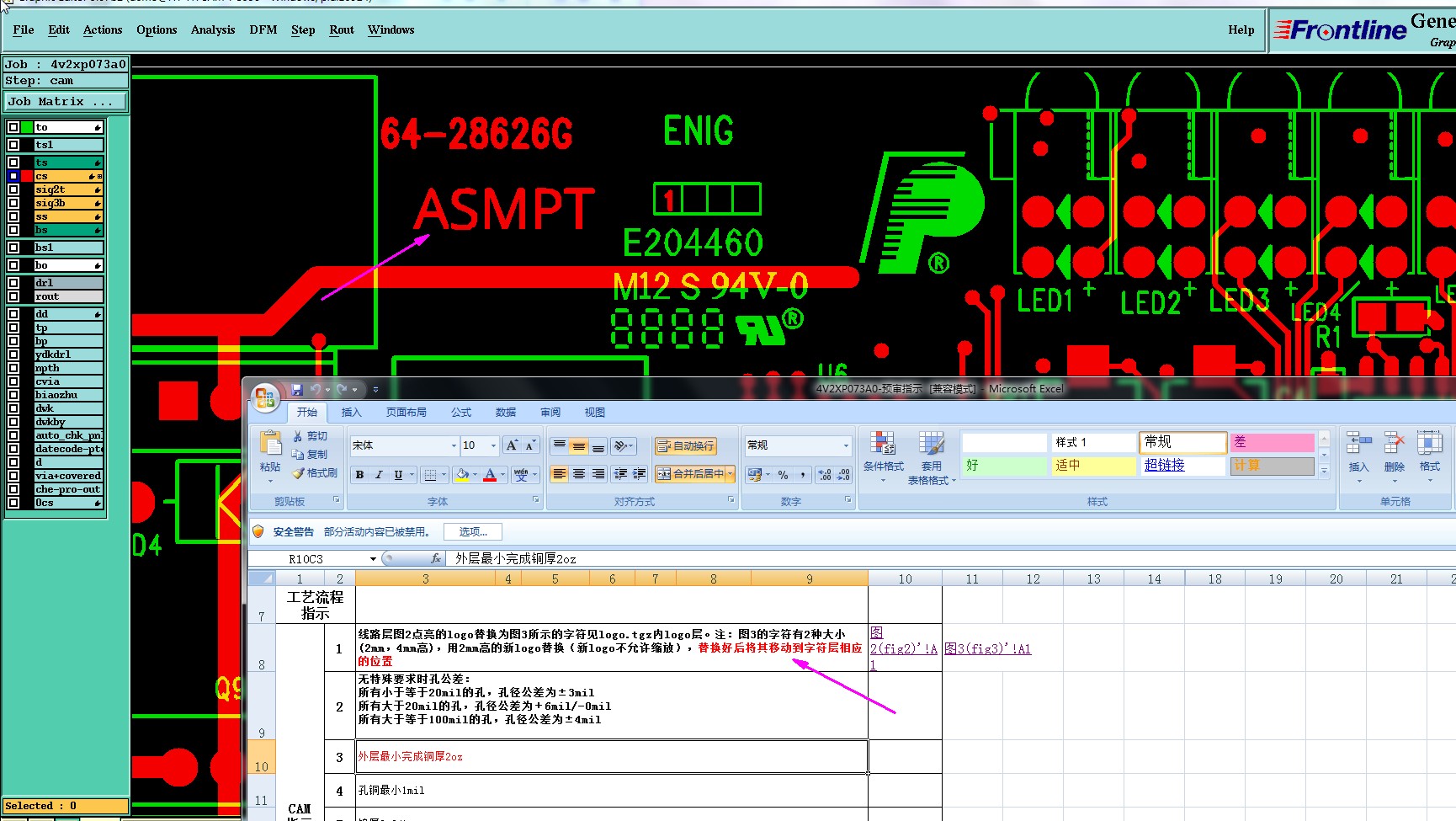This screenshot has width=1456, height=821.
Task: Expand the cell styles gallery
Action: point(1324,472)
